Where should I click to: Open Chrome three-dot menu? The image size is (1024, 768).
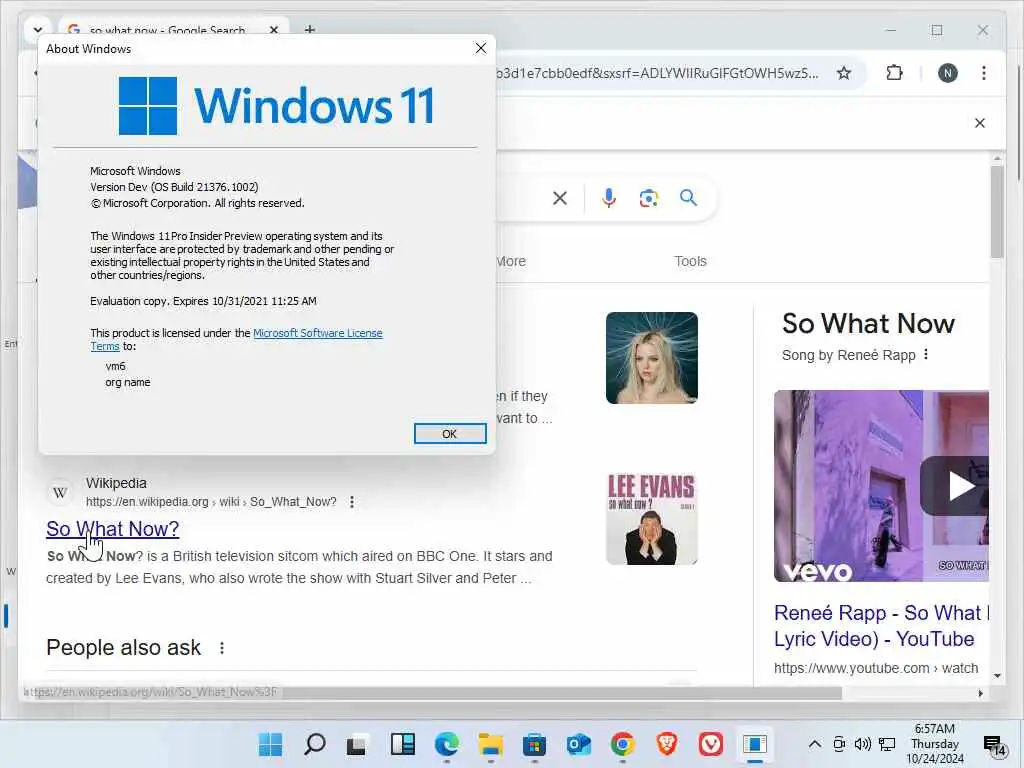[x=984, y=73]
